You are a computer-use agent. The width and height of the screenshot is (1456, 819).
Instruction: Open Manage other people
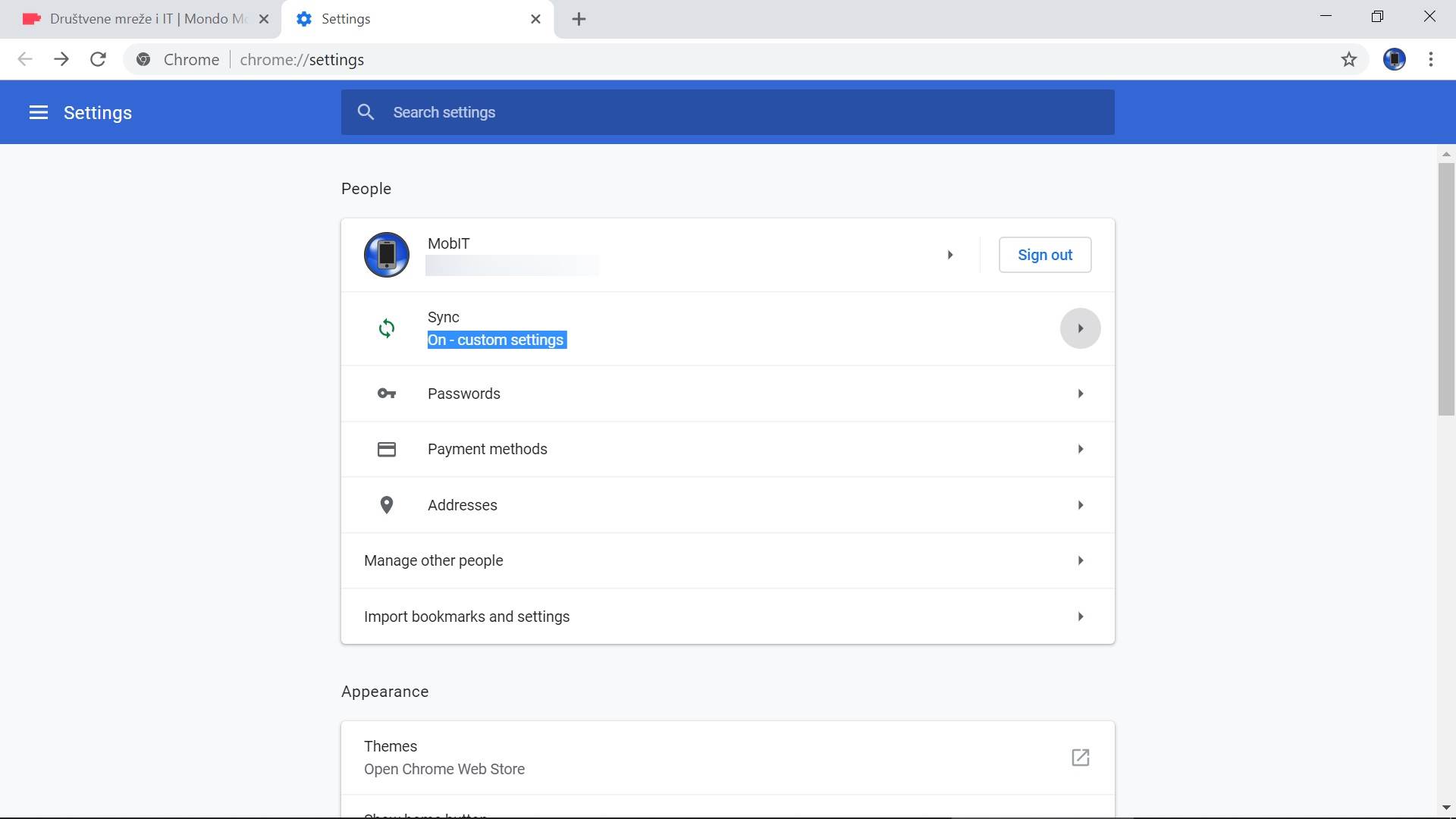pyautogui.click(x=726, y=560)
